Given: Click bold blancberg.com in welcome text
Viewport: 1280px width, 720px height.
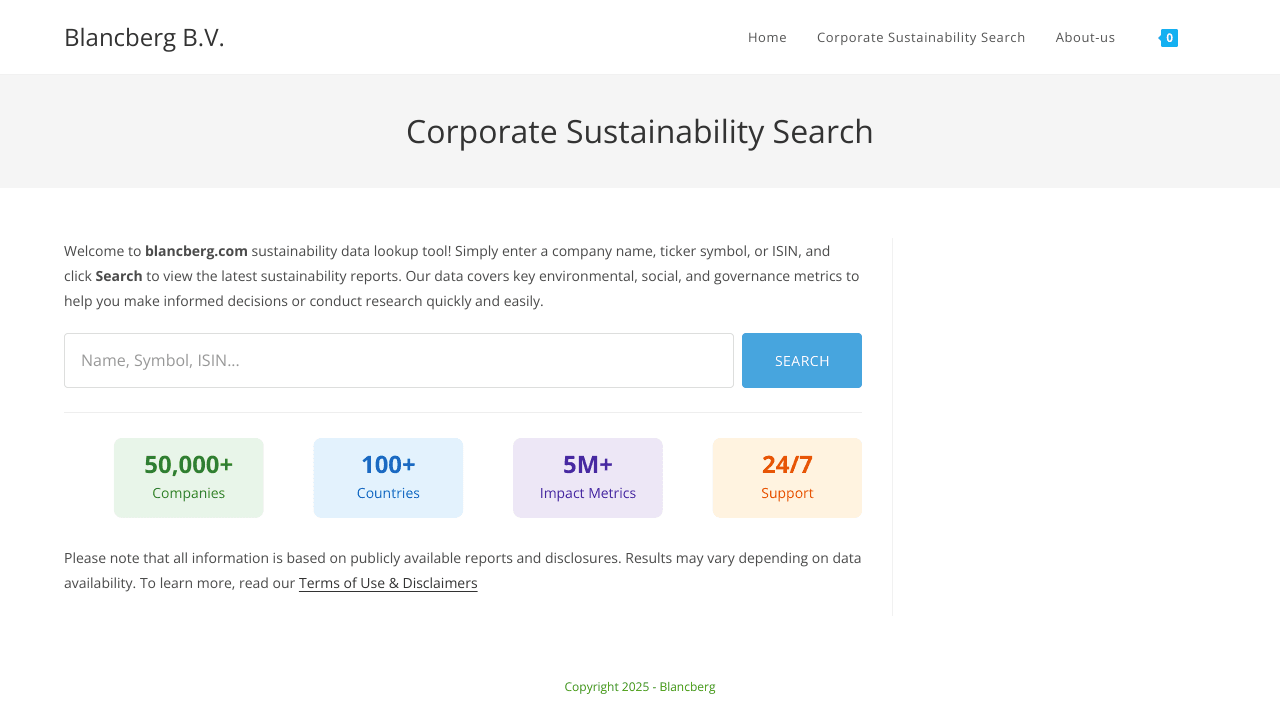Looking at the screenshot, I should point(196,251).
